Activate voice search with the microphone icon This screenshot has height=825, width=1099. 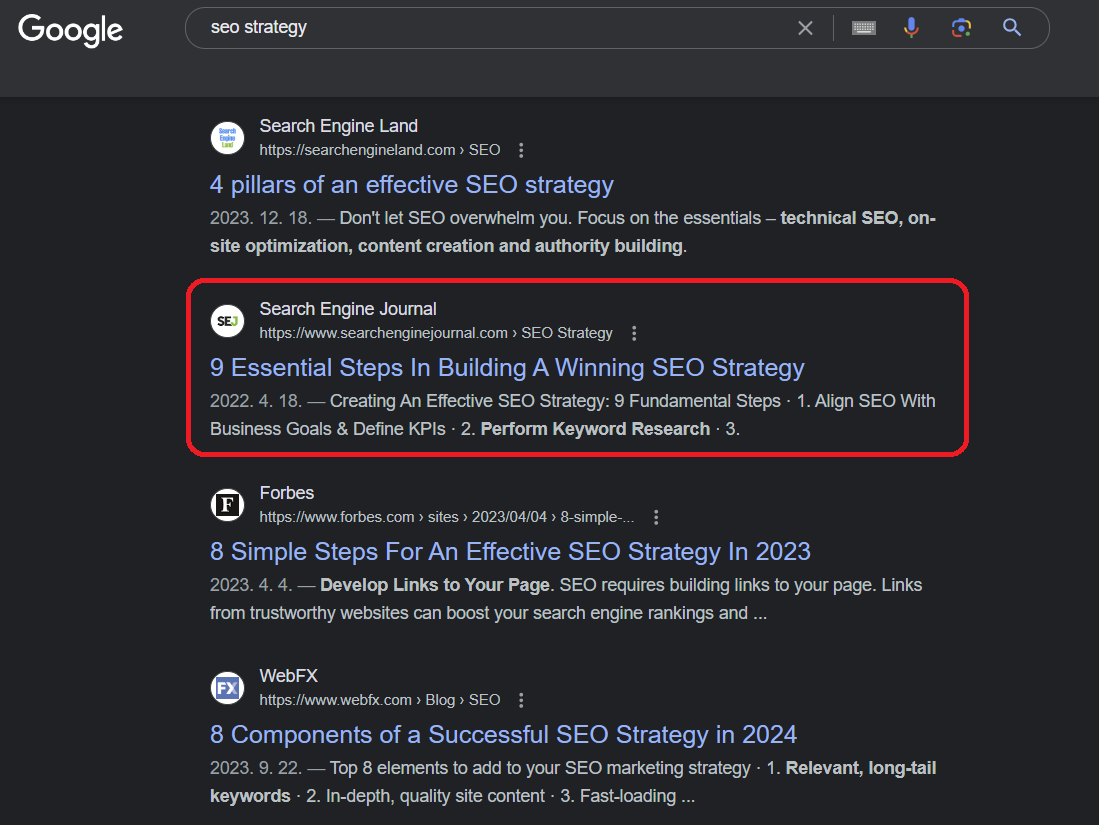point(911,27)
